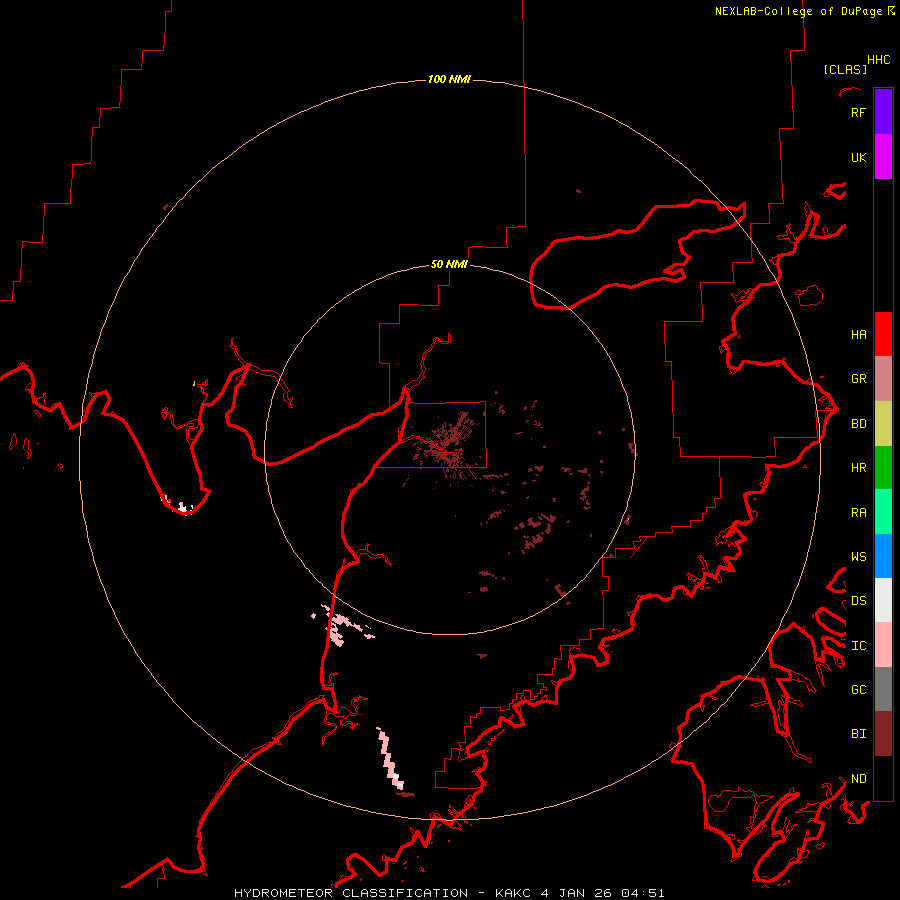Click the 4 JAN 26 date stamp
900x900 pixels.
tap(576, 893)
